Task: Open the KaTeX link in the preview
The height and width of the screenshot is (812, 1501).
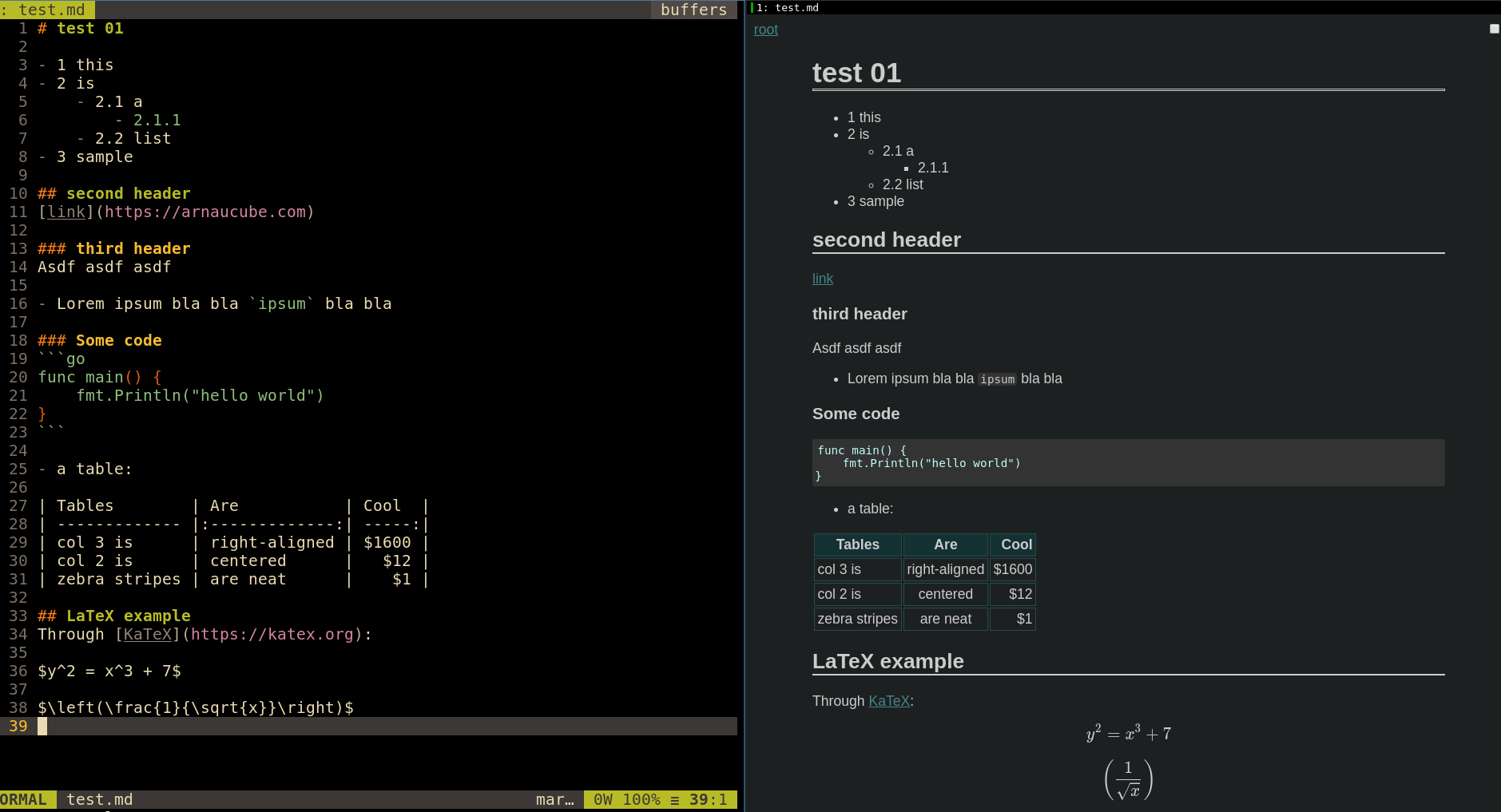Action: click(888, 701)
